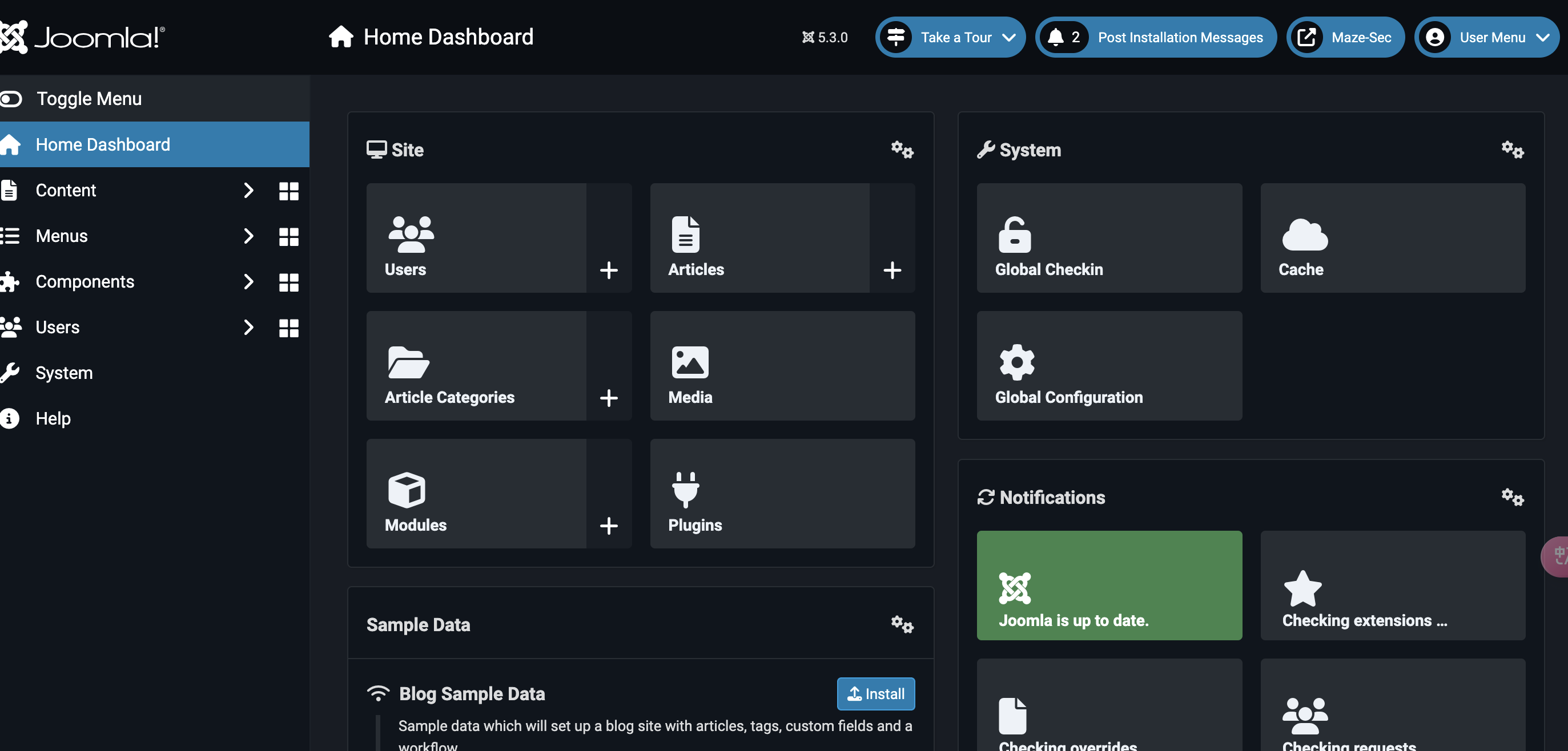Click the Checking requests users tile
This screenshot has width=1568, height=751.
(x=1393, y=705)
